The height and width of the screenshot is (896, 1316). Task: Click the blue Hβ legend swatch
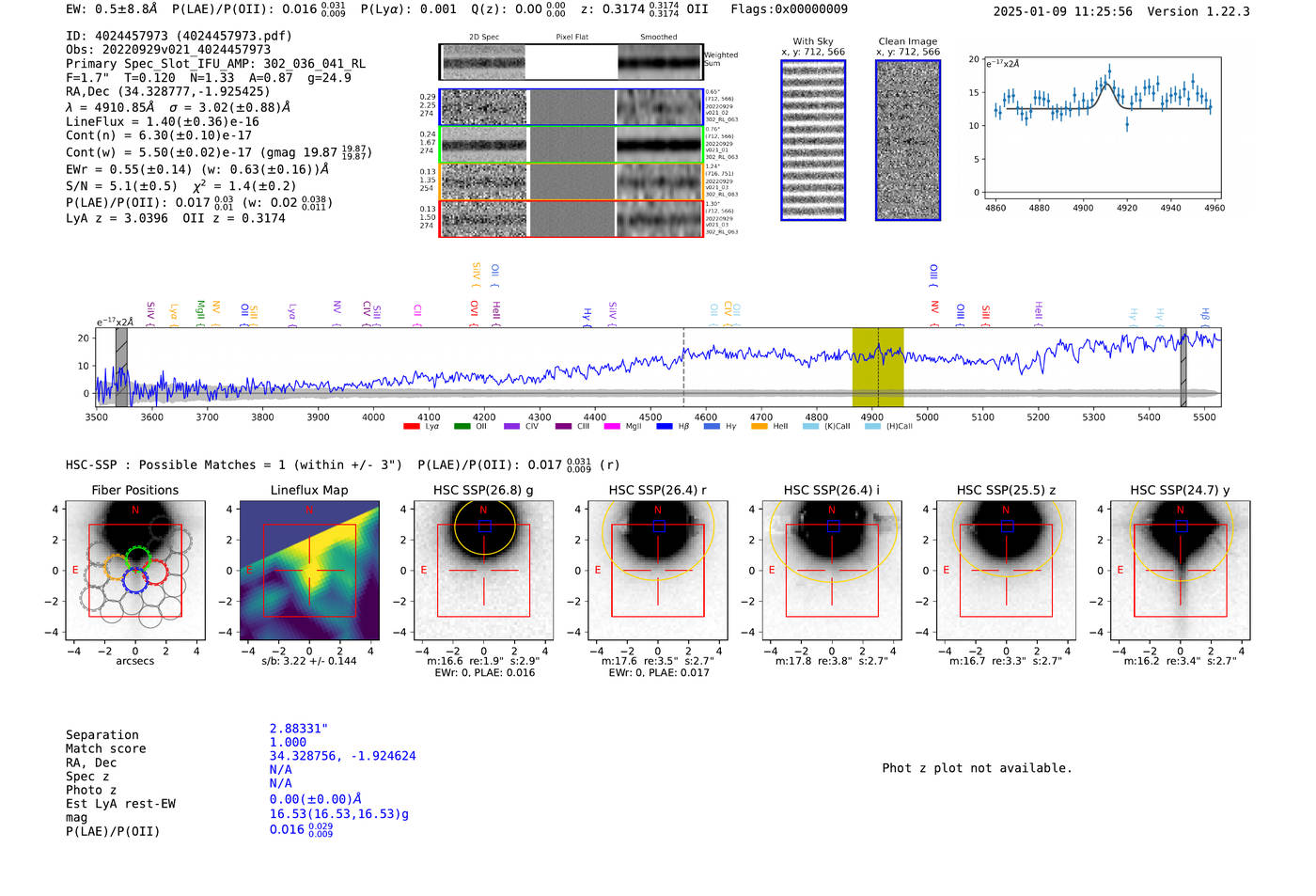[x=664, y=426]
